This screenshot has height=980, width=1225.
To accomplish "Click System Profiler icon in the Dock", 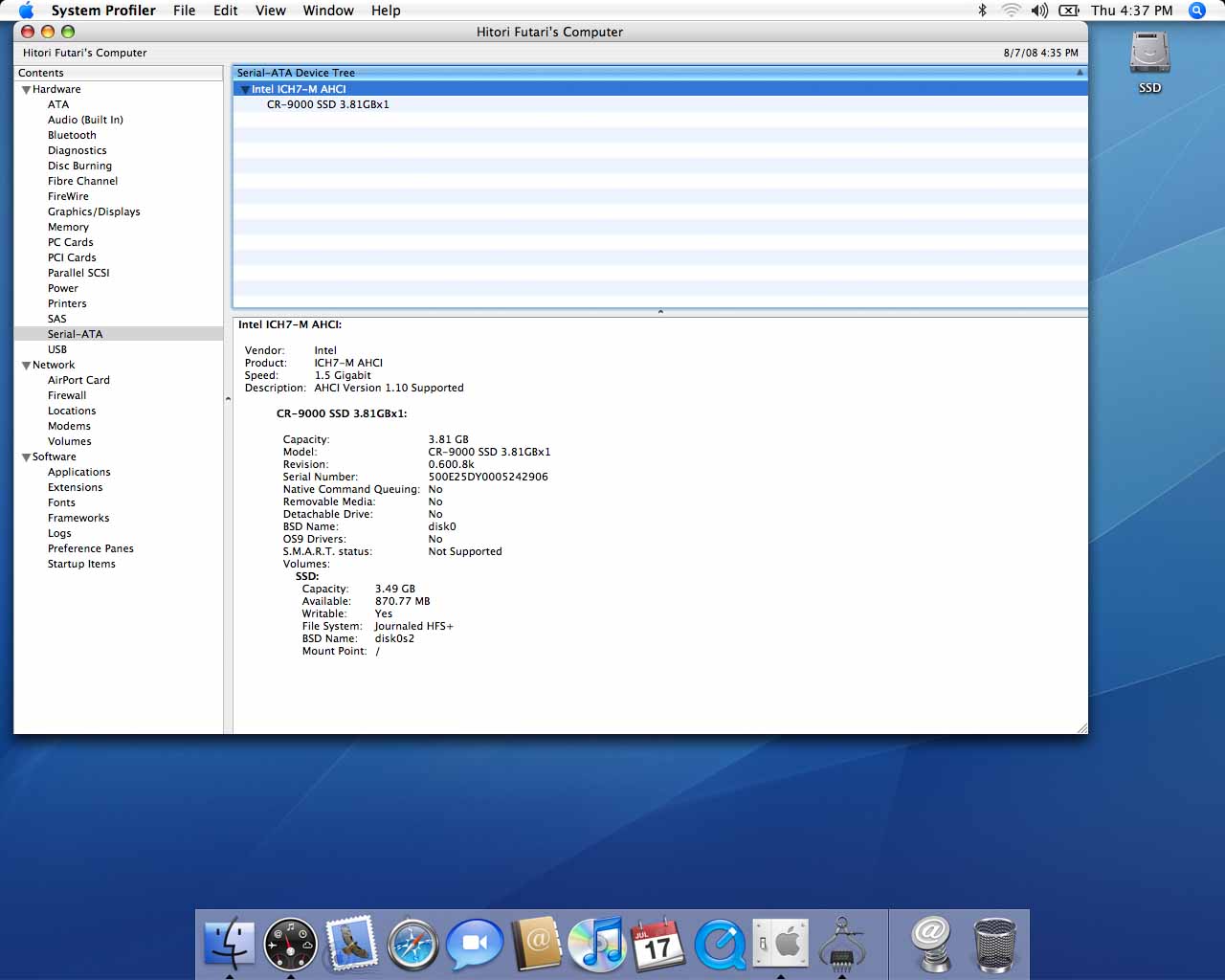I will [x=841, y=944].
